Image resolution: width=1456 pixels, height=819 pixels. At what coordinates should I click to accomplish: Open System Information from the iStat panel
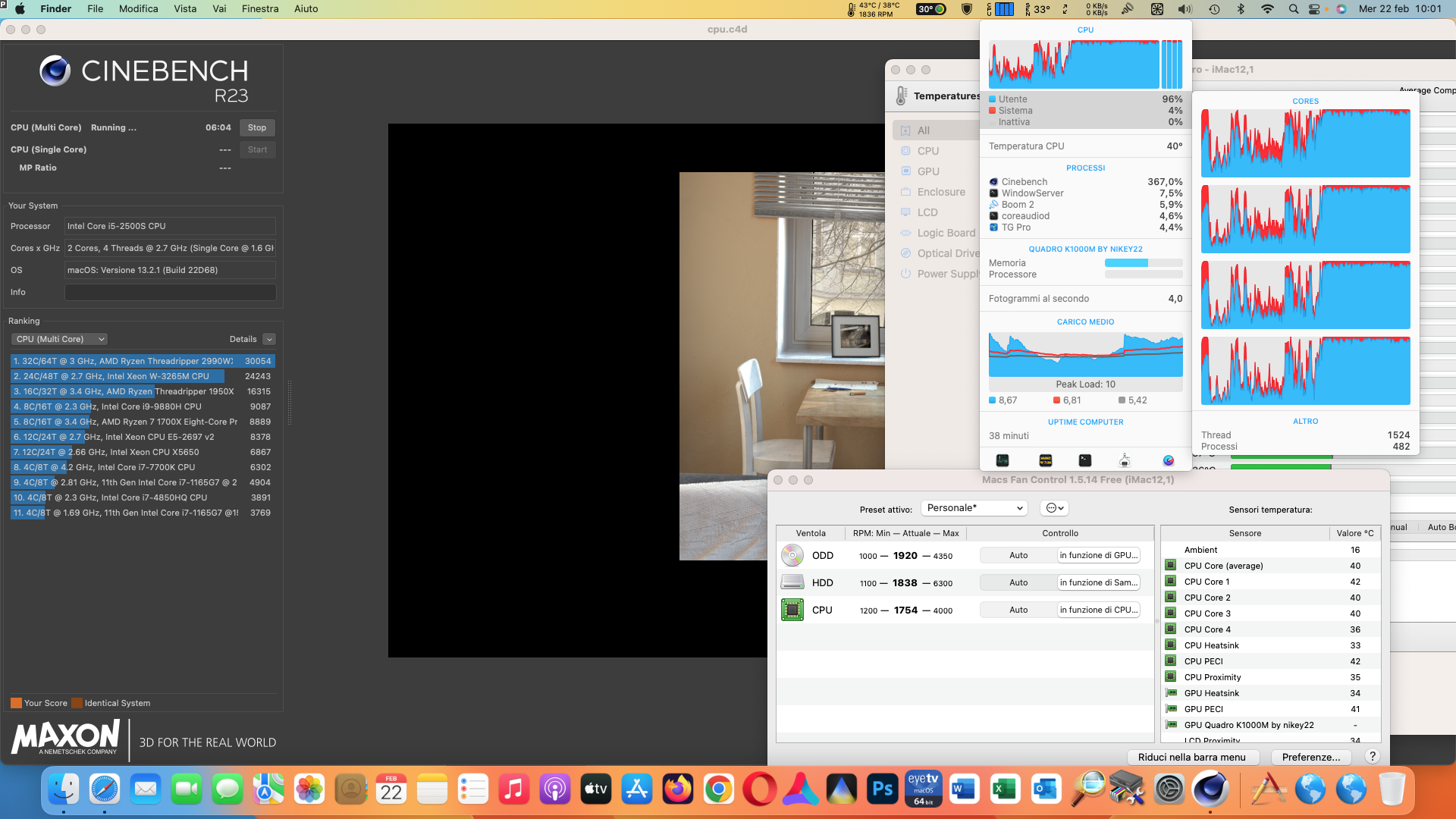tap(1125, 460)
